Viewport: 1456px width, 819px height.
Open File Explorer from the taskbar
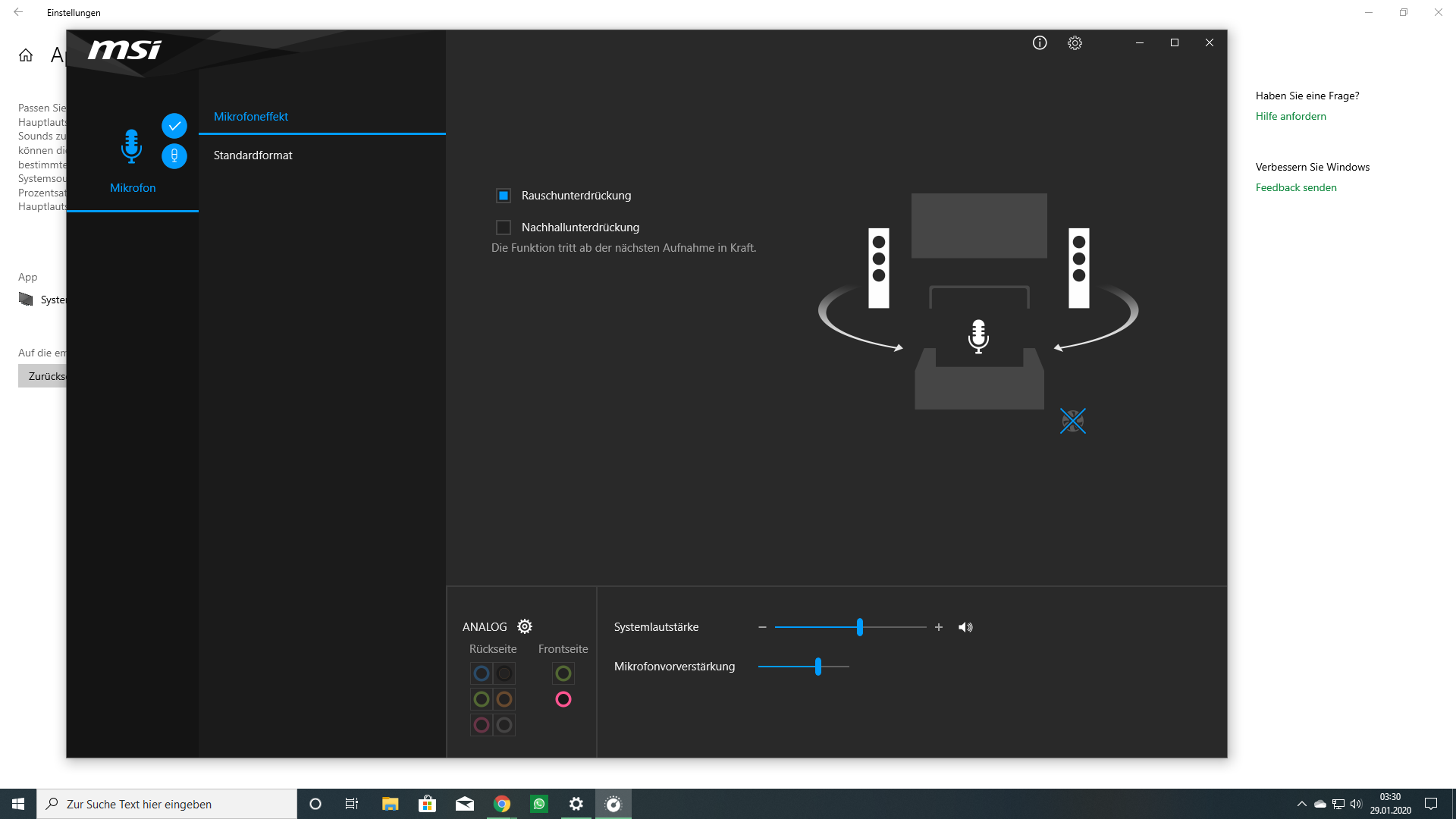point(391,803)
